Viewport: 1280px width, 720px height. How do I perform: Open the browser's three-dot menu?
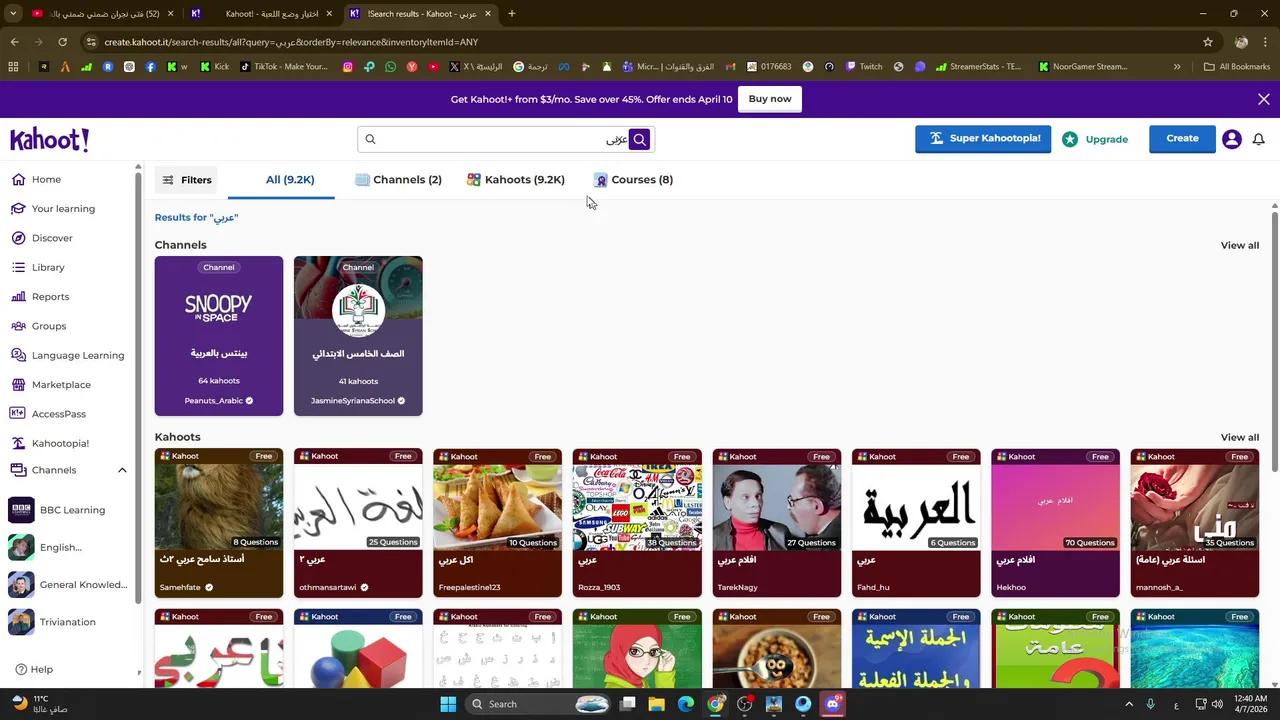[1266, 42]
